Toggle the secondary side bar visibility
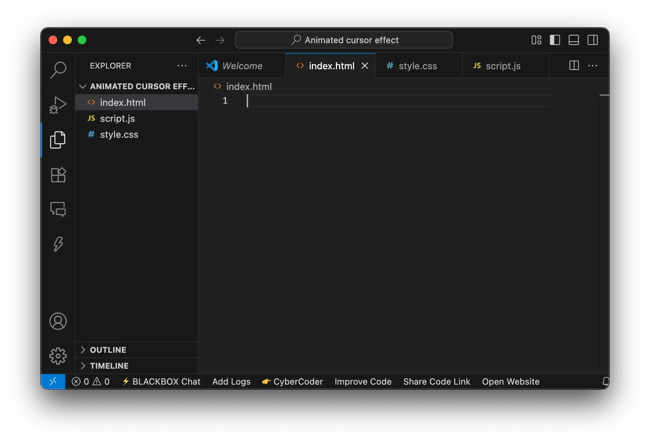The width and height of the screenshot is (650, 443). tap(592, 40)
